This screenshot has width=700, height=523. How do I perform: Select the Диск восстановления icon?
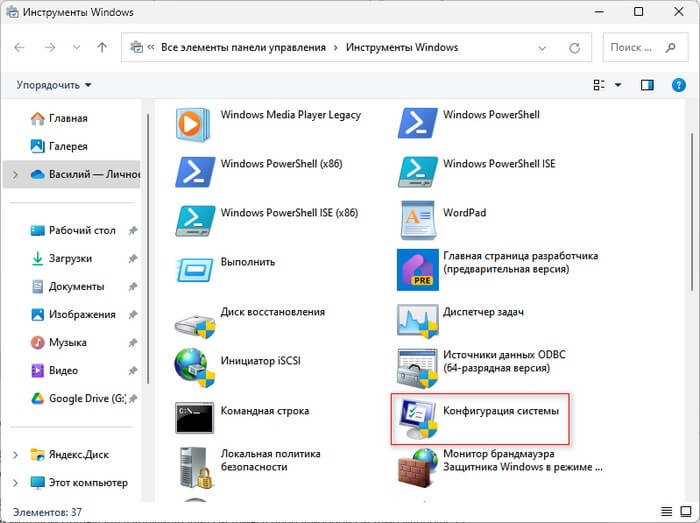click(x=195, y=326)
